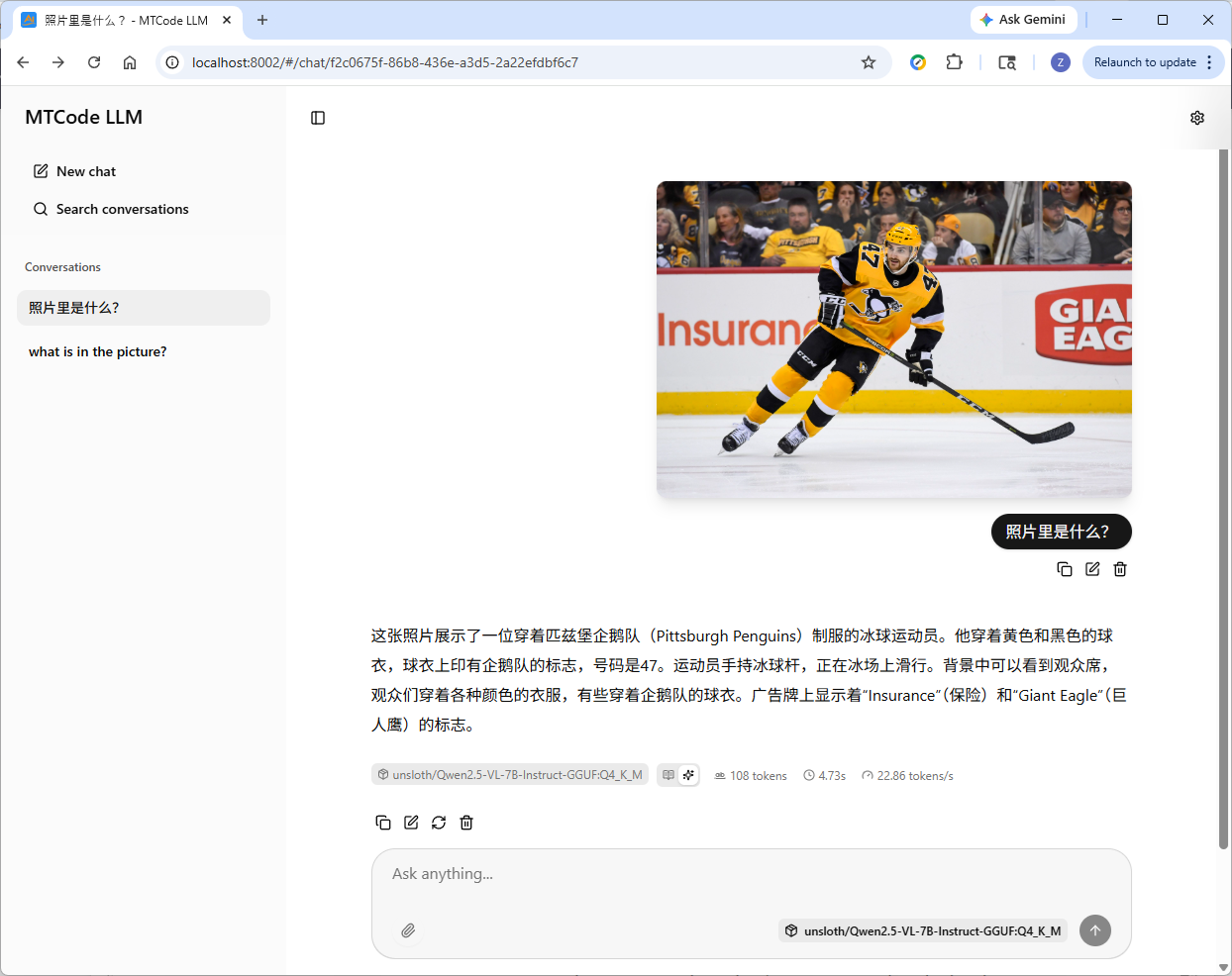Open model selector in the input box
Image resolution: width=1232 pixels, height=976 pixels.
point(923,930)
